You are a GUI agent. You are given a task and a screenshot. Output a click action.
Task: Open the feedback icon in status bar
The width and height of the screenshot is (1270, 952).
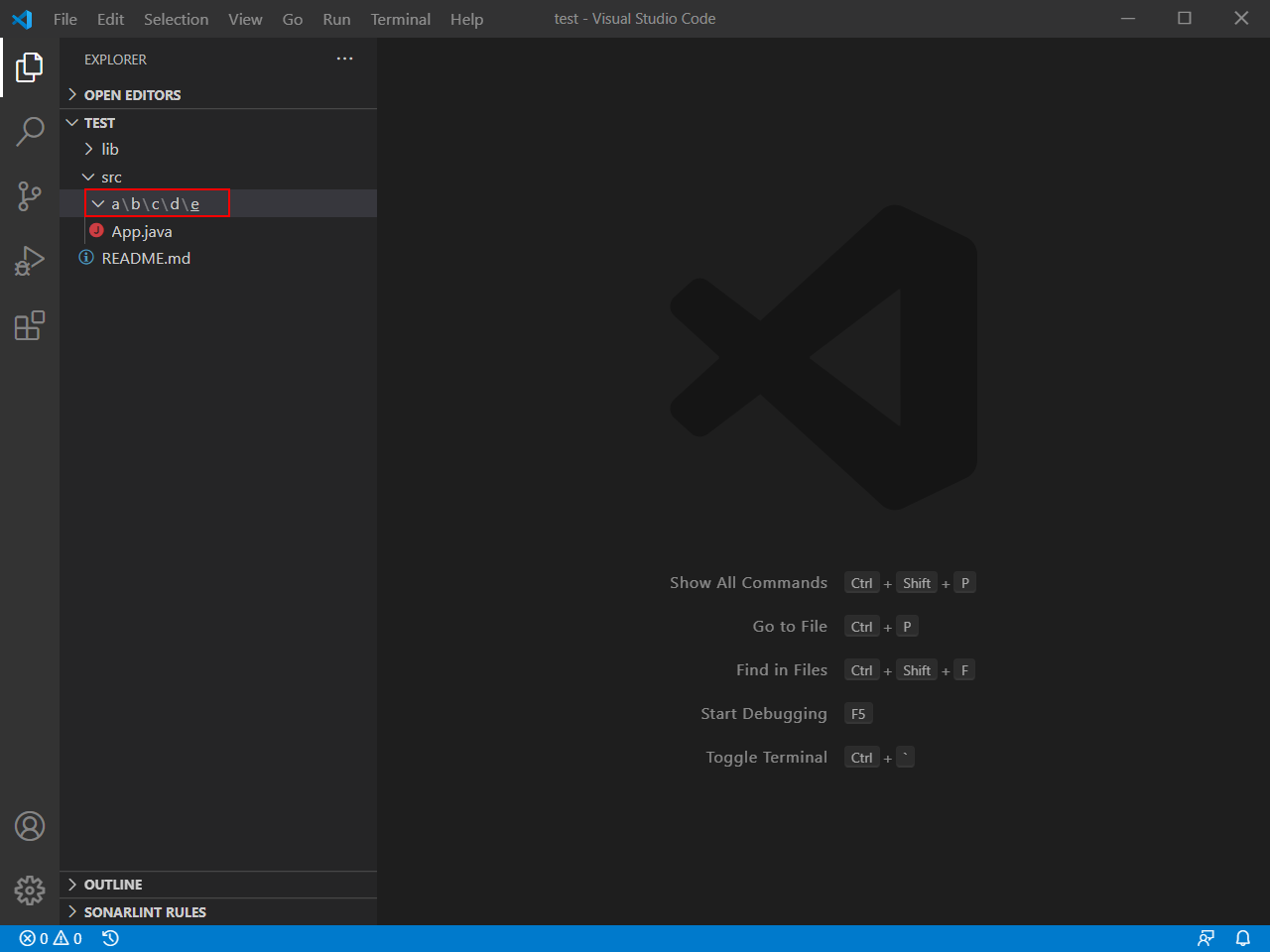(x=1206, y=938)
